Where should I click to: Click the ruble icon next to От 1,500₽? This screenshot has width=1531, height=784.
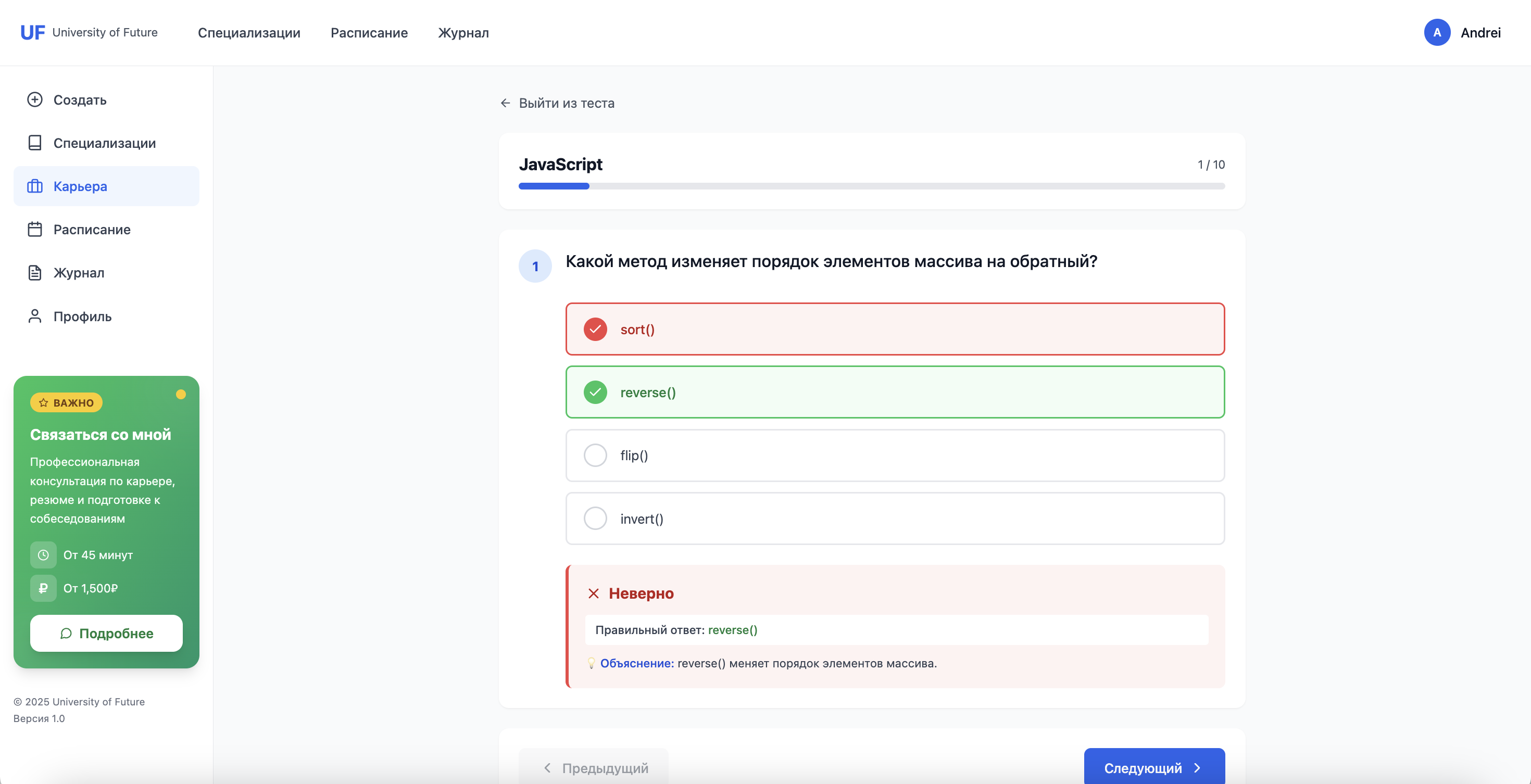pos(43,588)
